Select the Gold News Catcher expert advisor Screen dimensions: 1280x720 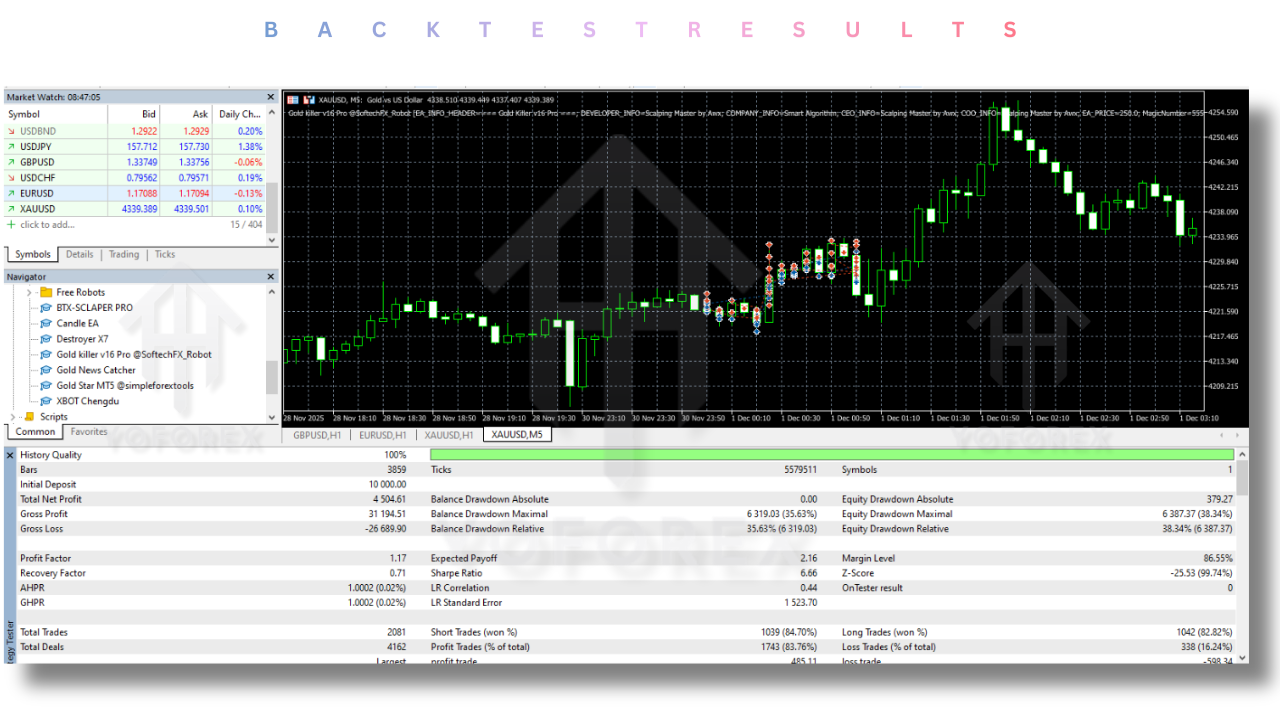point(96,370)
